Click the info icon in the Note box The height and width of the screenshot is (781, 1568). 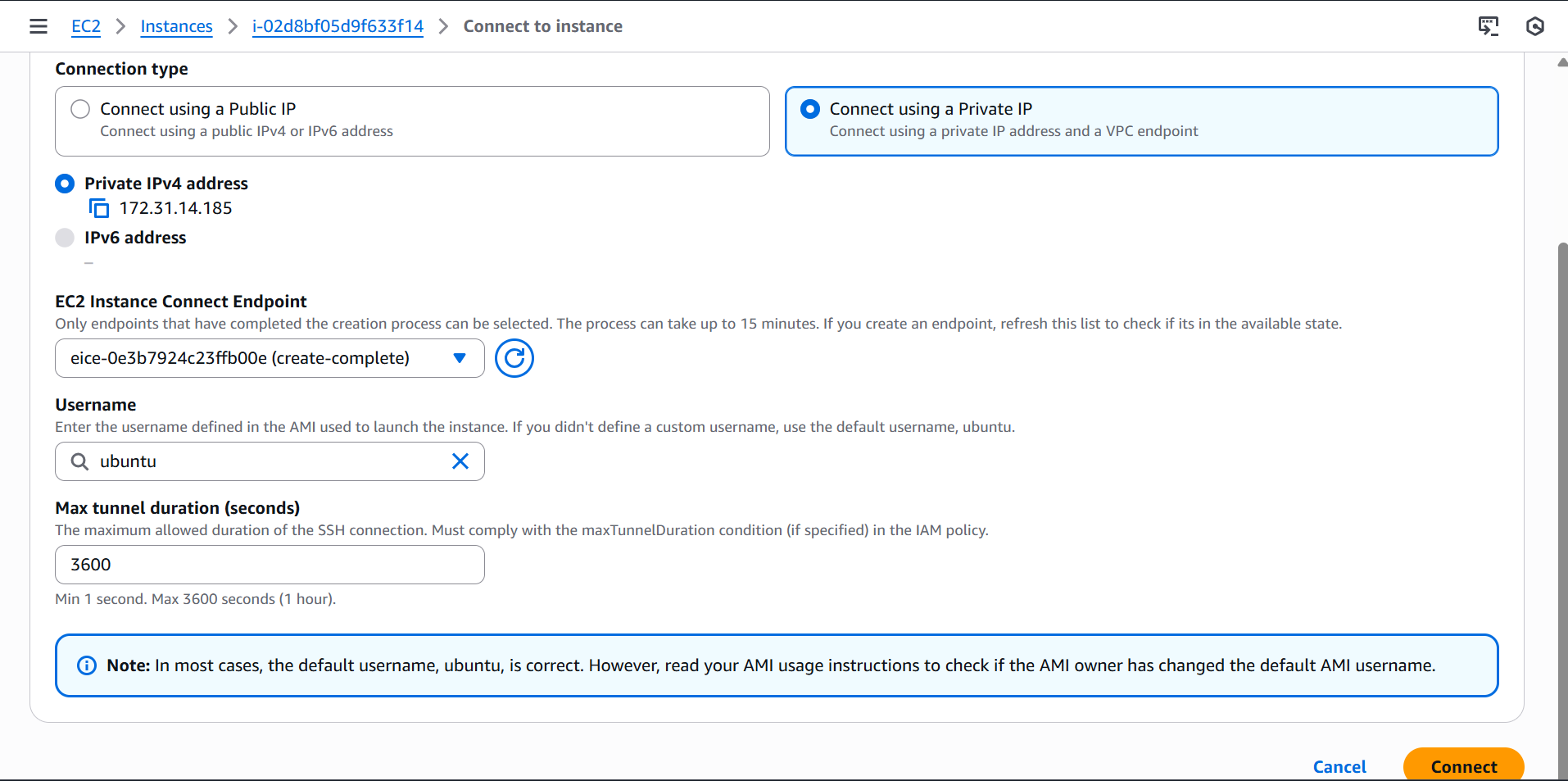click(x=86, y=665)
